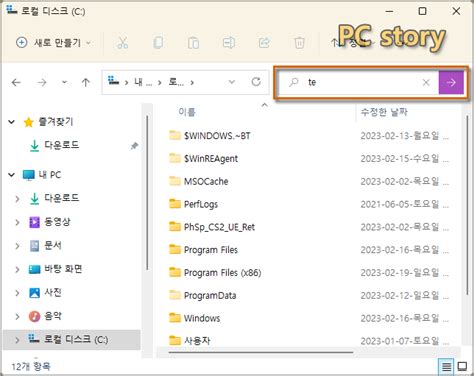Select the Program Files folder
The height and width of the screenshot is (376, 474).
coord(203,250)
